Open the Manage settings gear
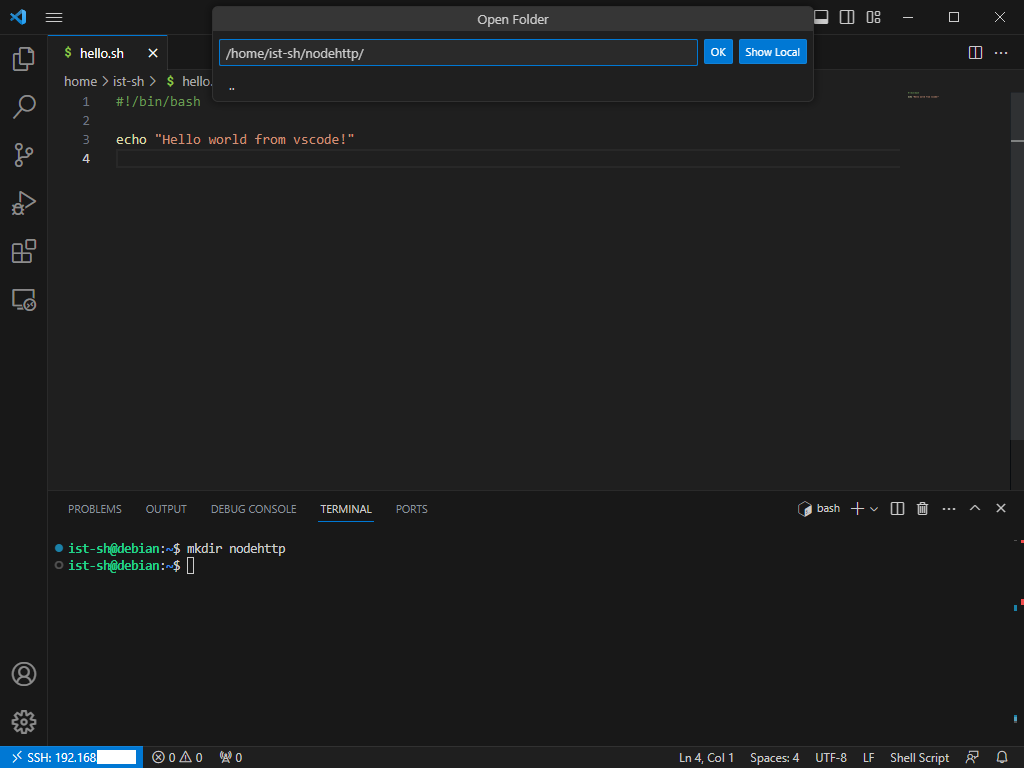This screenshot has width=1024, height=768. (23, 721)
